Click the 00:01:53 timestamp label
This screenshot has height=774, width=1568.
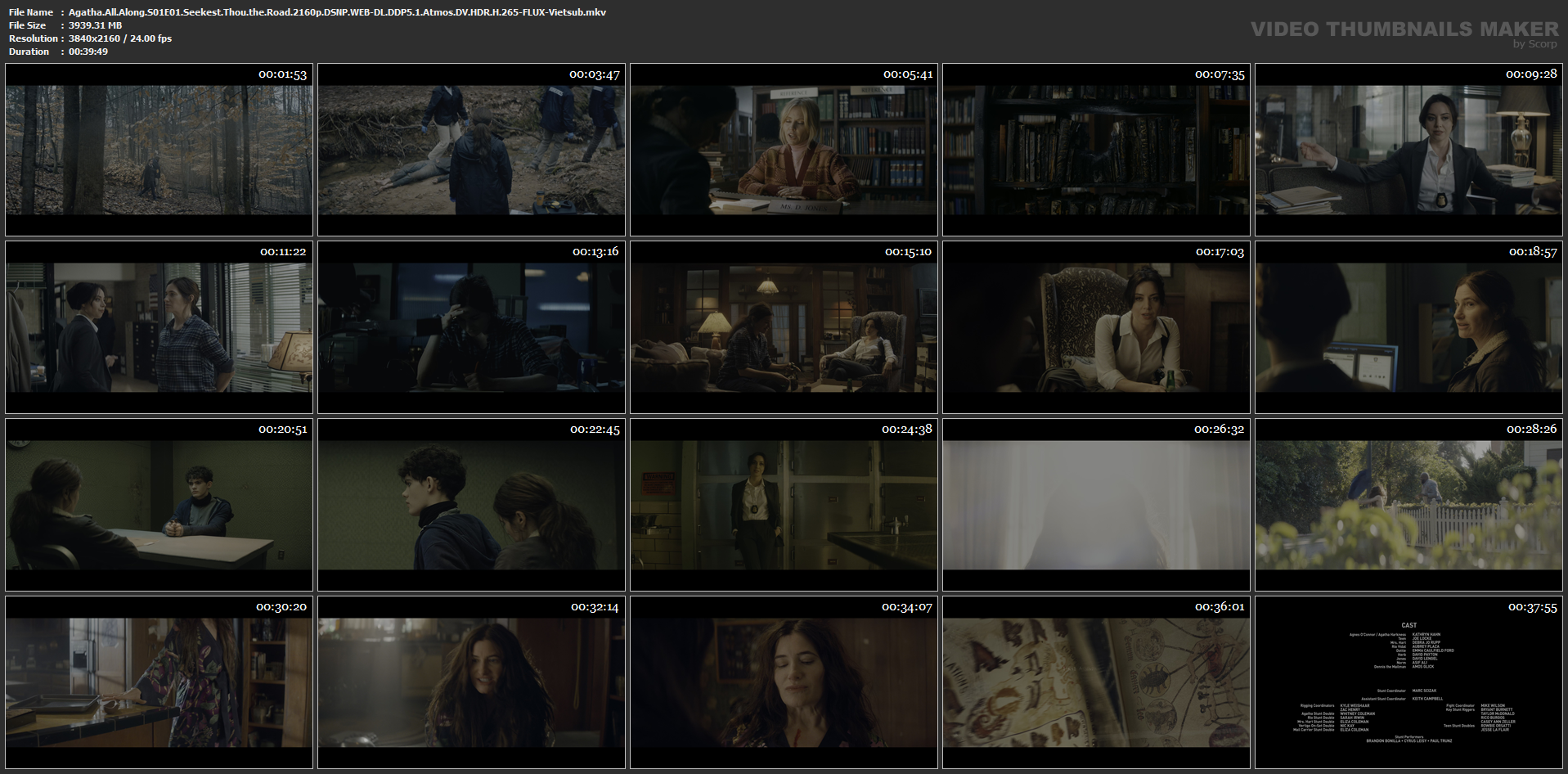coord(282,74)
